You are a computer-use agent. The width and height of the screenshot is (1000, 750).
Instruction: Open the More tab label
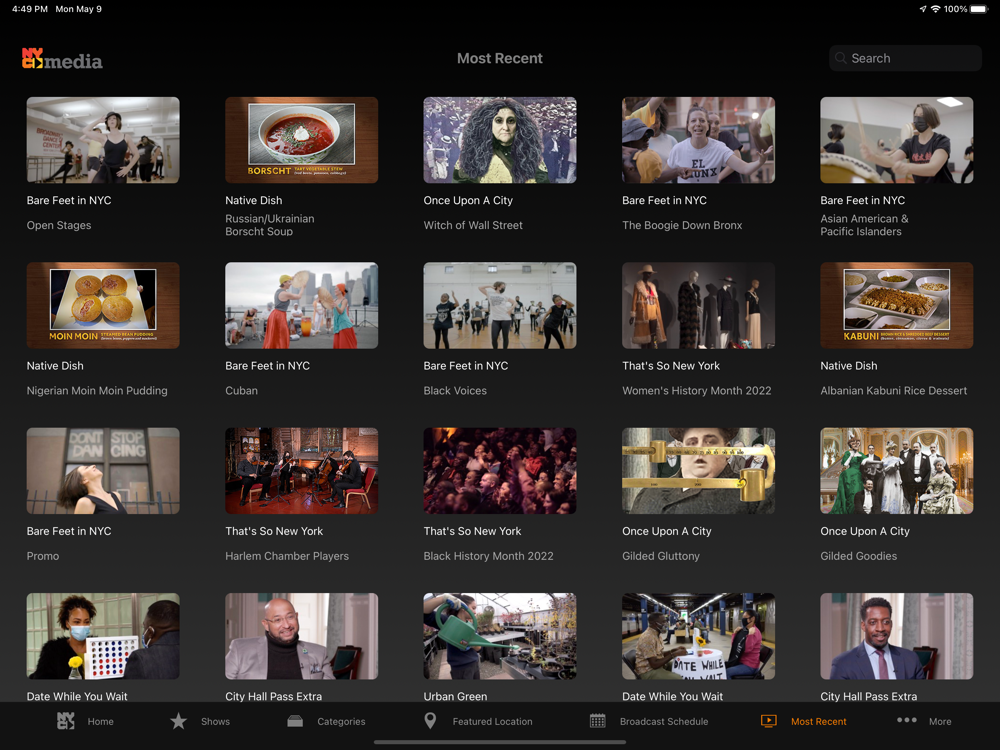click(940, 721)
